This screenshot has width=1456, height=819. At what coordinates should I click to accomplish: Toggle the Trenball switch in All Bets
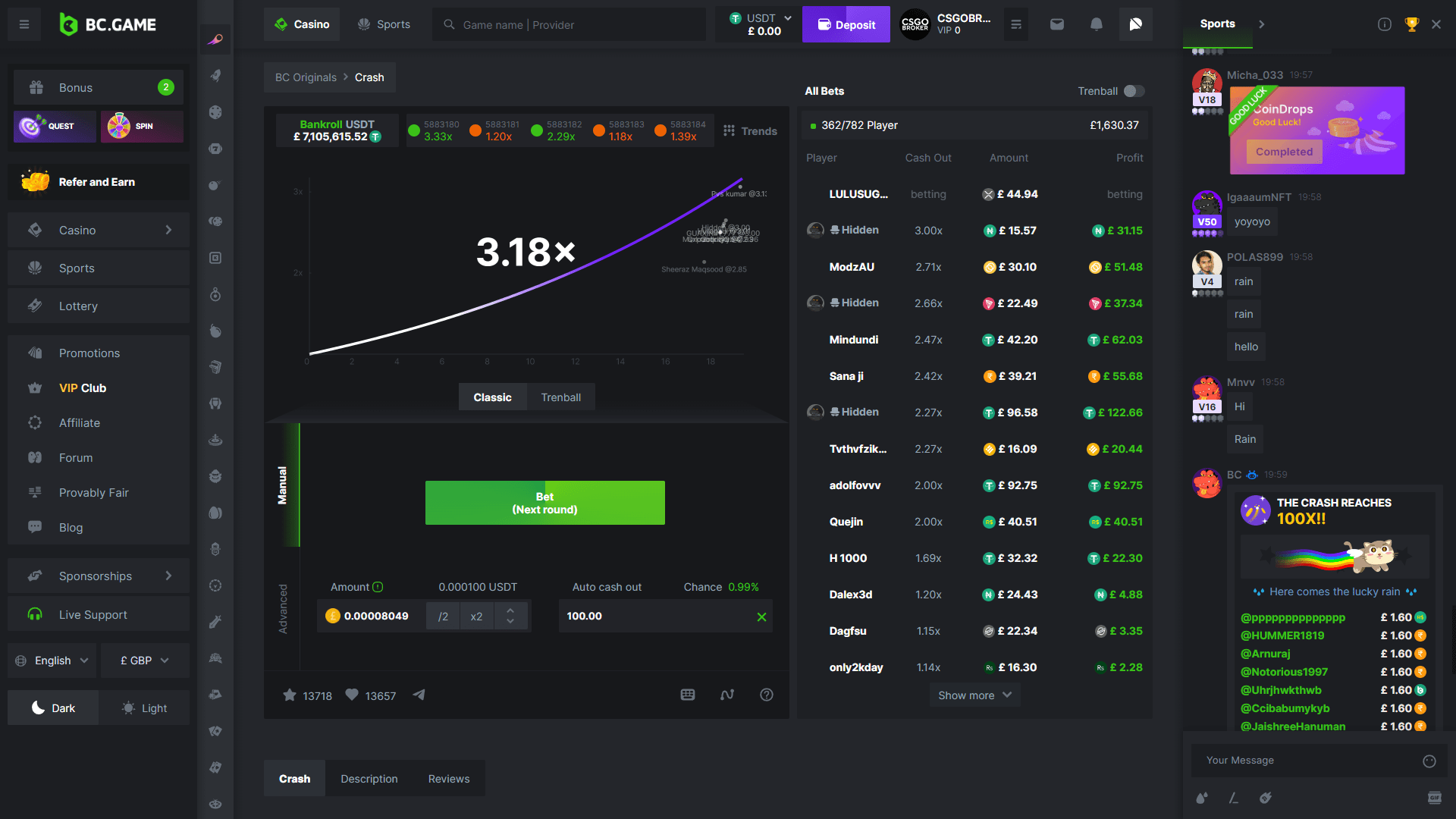click(1134, 91)
